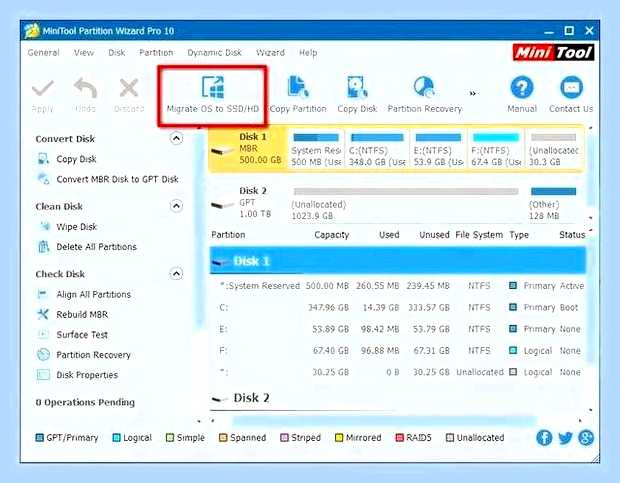Open the Copy Disk toolbar tool
620x483 pixels.
[x=357, y=94]
